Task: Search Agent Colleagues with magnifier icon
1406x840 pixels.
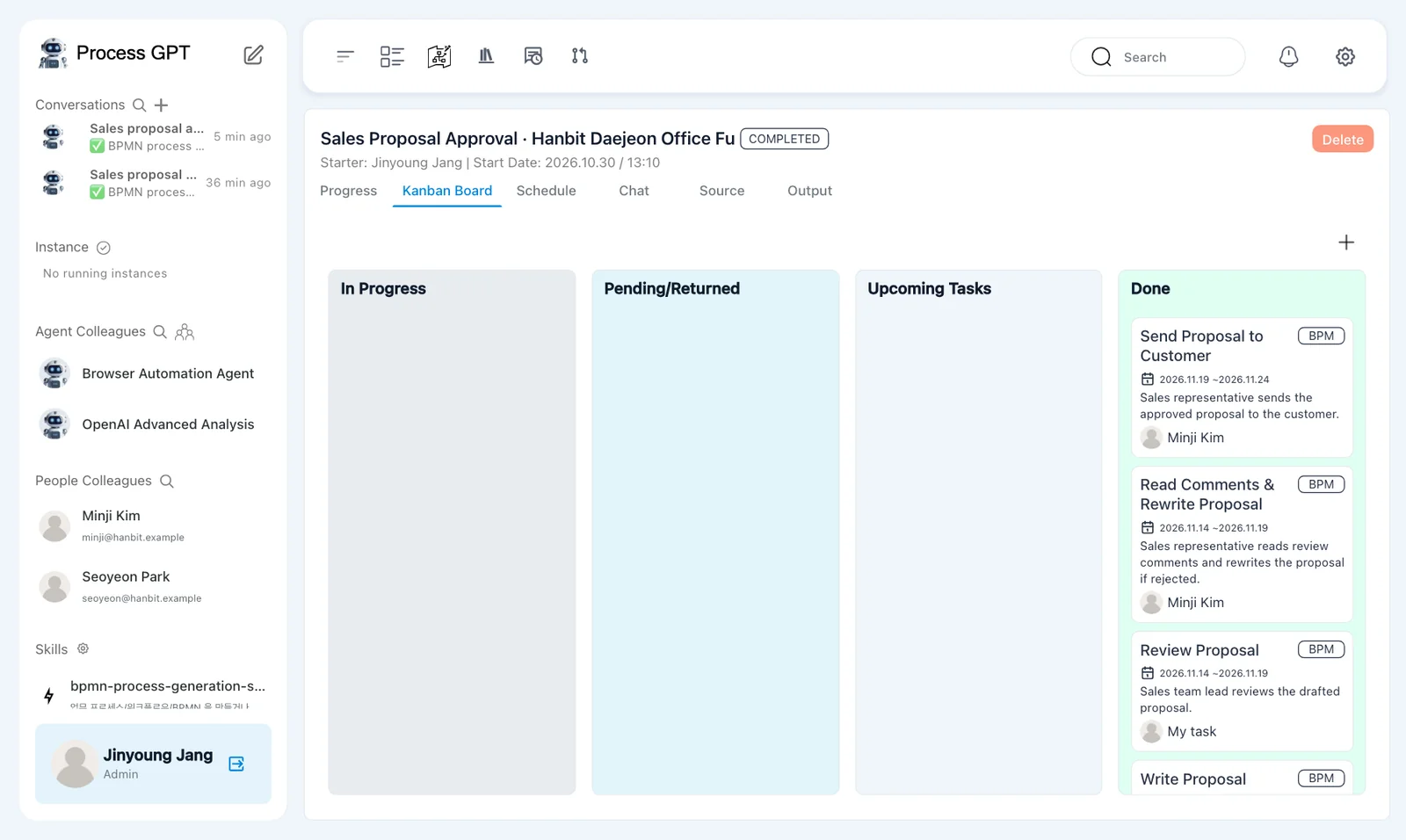Action: (x=160, y=332)
